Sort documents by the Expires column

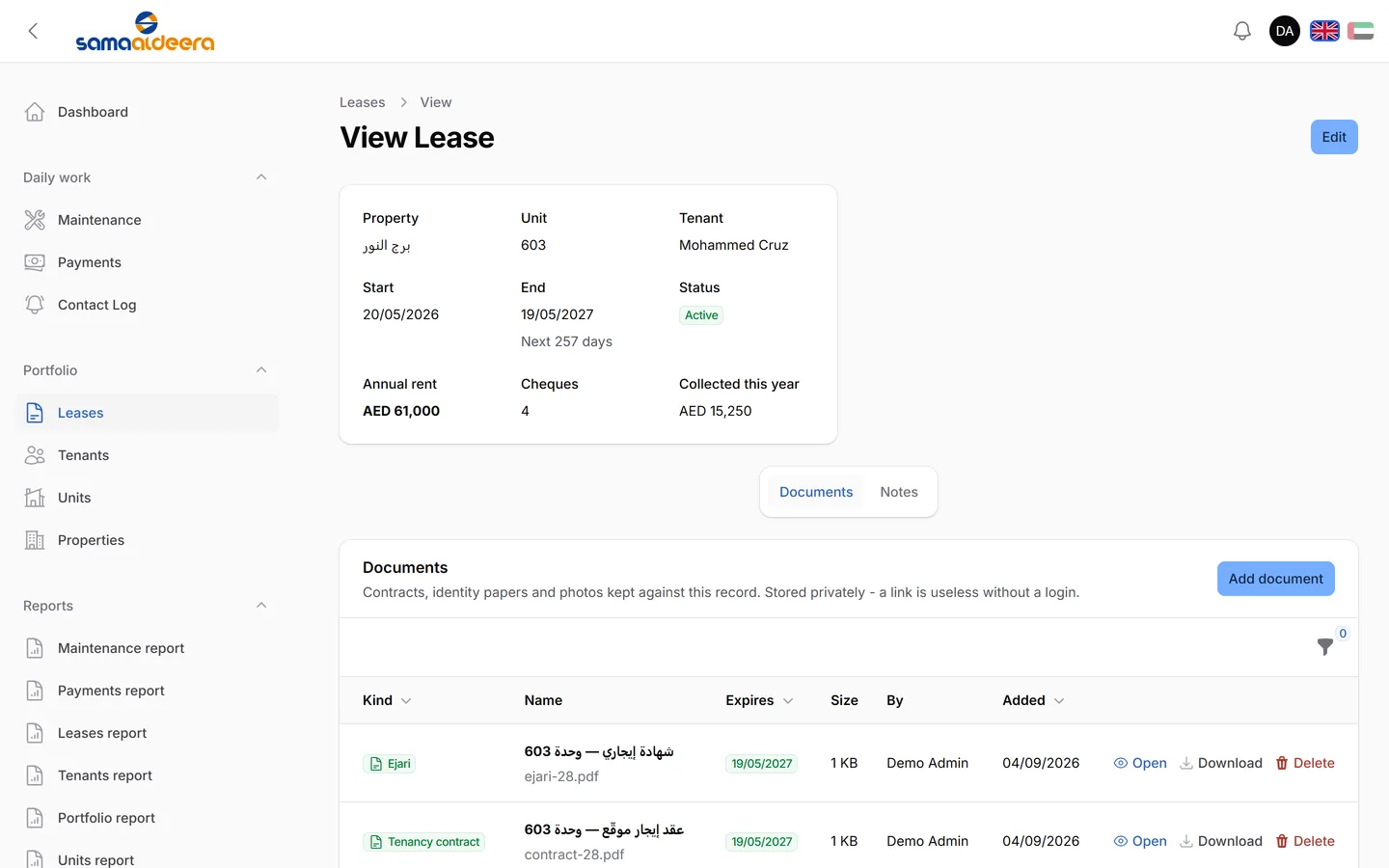[760, 700]
